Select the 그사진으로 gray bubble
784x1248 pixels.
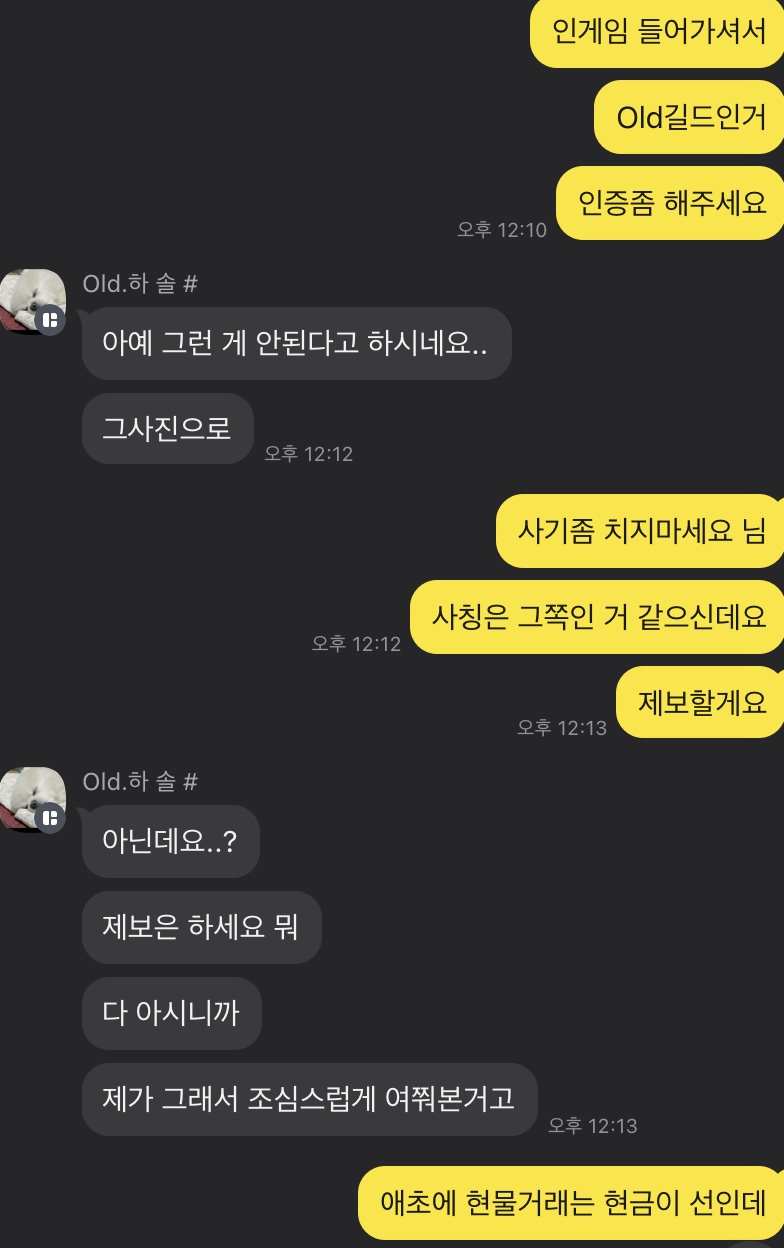[x=167, y=428]
